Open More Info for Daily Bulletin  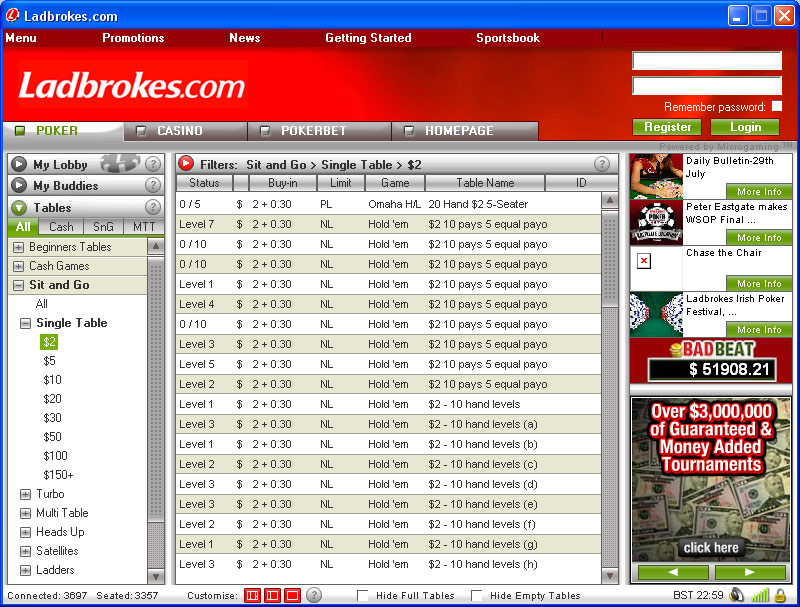[759, 192]
